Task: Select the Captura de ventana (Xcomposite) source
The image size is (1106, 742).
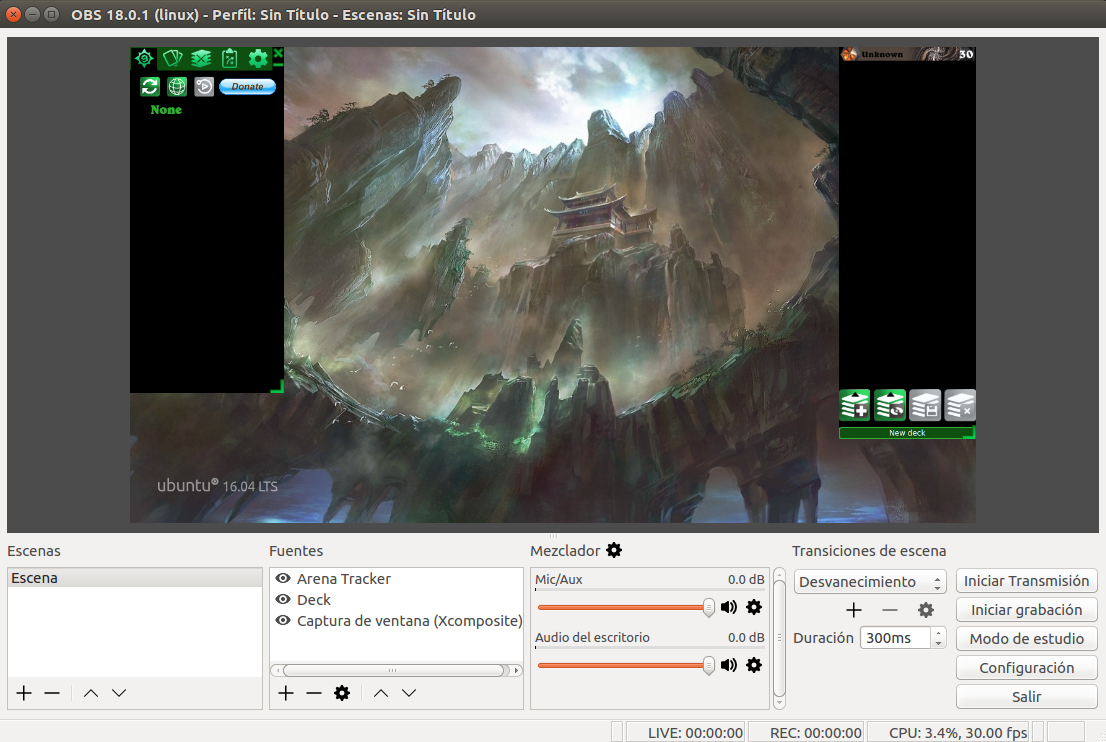Action: [396, 621]
